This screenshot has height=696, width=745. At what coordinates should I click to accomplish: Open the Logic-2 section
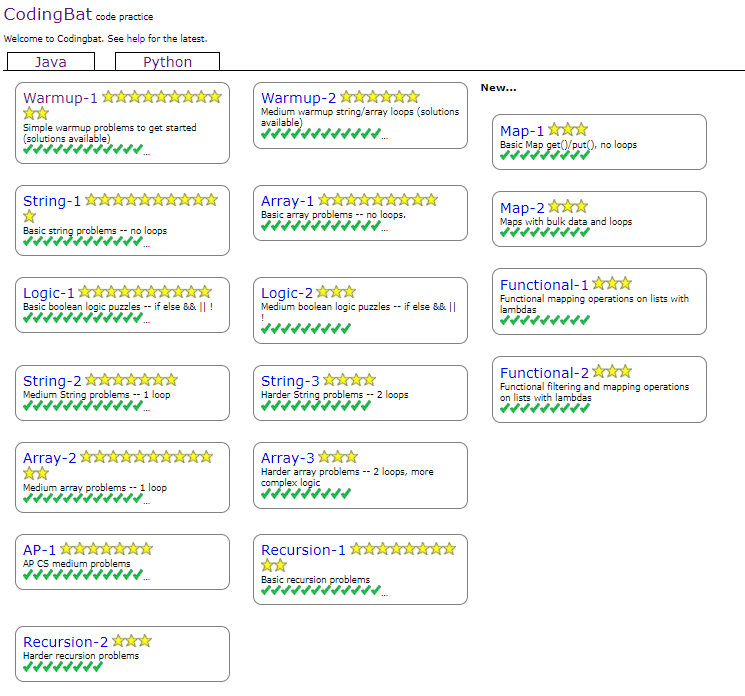(x=287, y=293)
